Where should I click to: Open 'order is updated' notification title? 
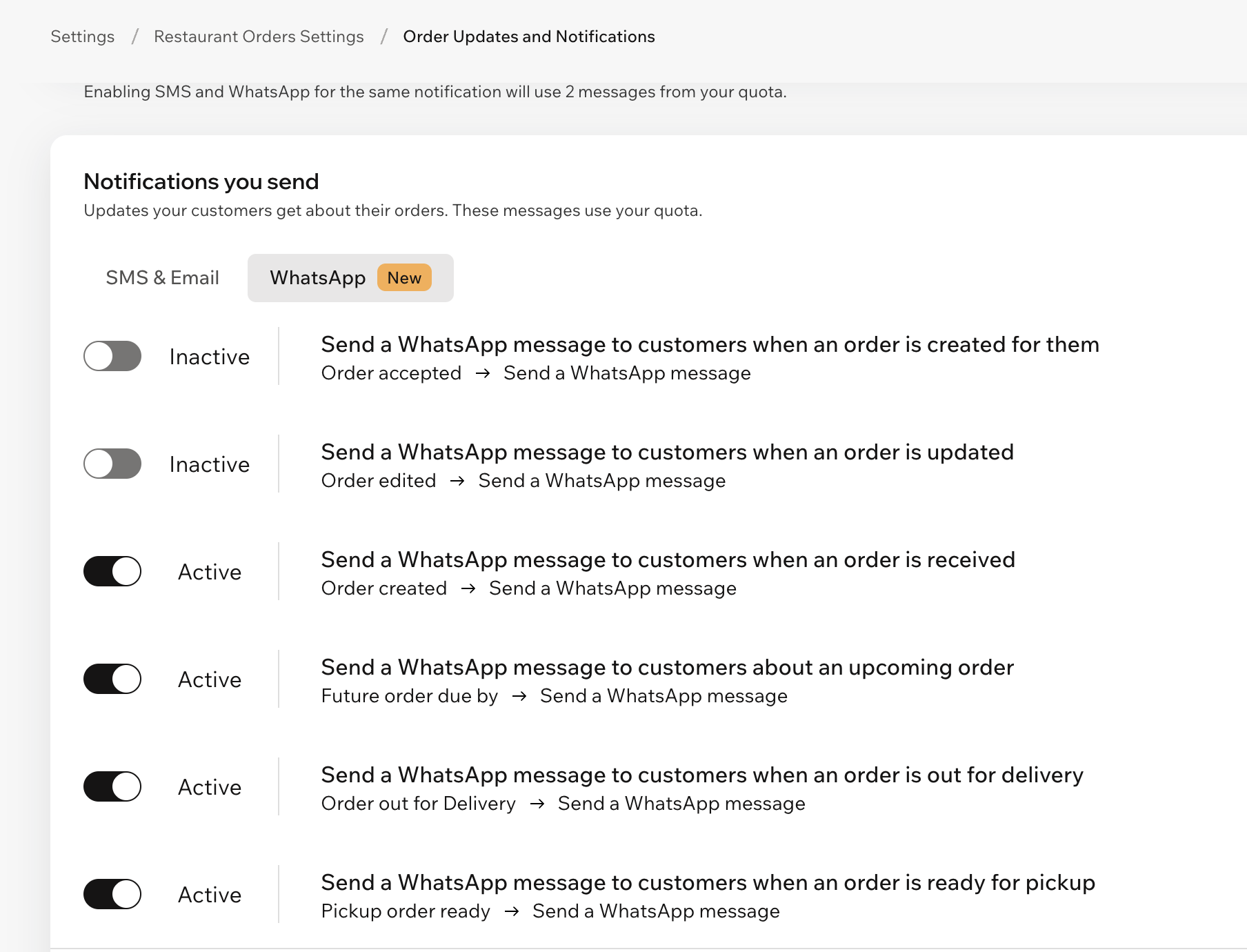click(x=668, y=452)
